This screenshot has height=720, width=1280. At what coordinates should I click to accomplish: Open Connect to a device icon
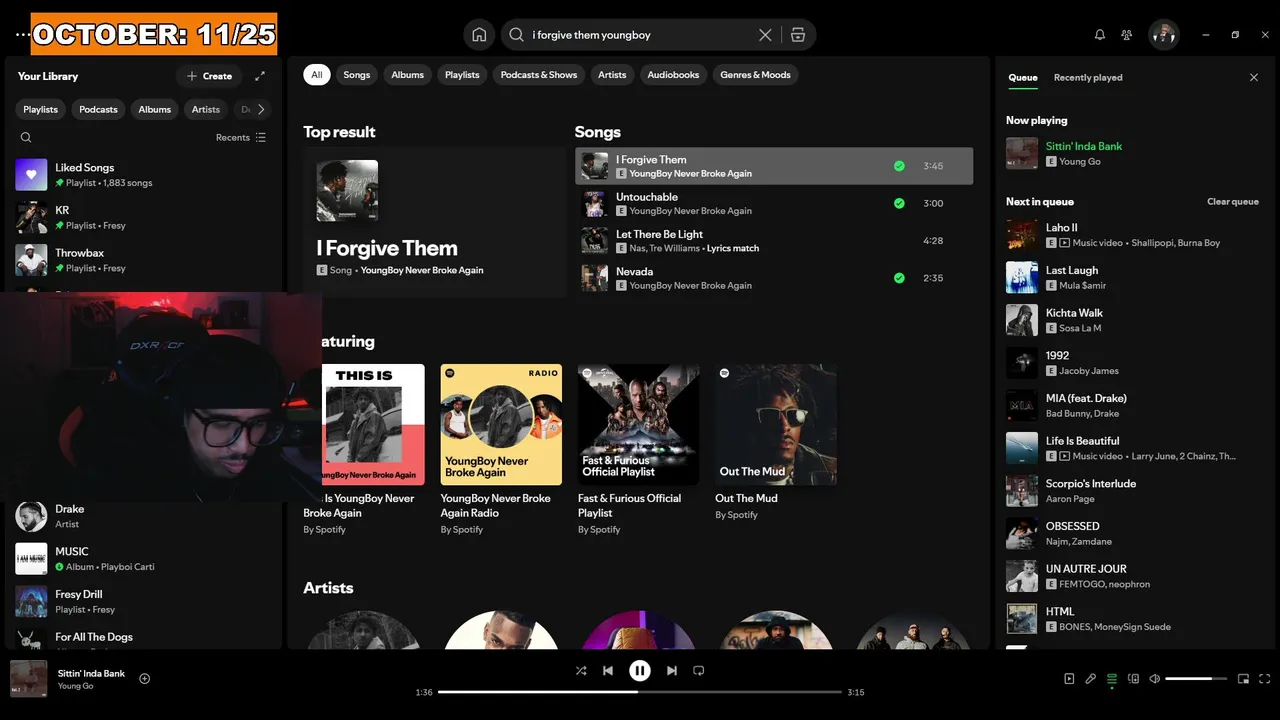pyautogui.click(x=1133, y=679)
